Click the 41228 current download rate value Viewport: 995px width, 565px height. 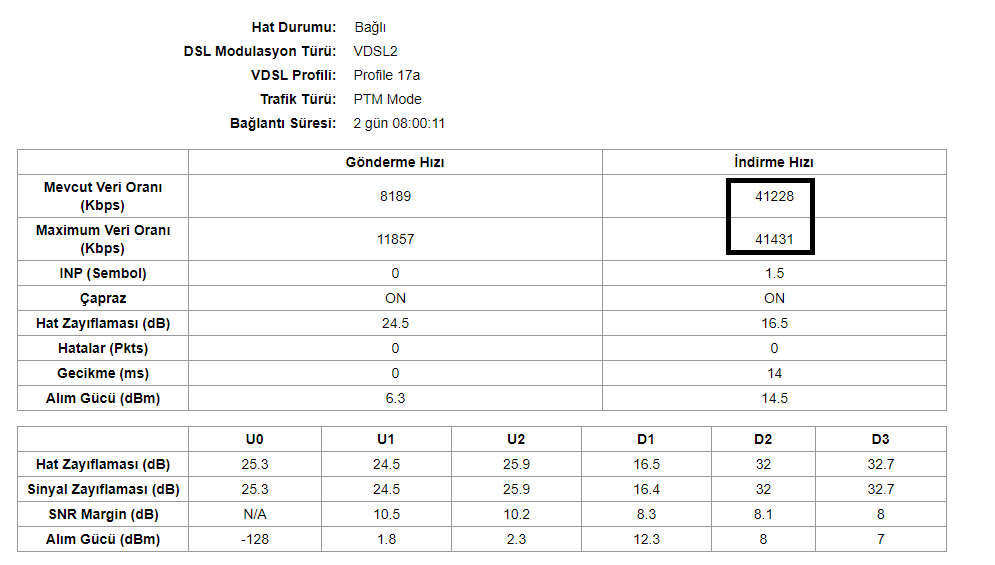click(x=774, y=197)
